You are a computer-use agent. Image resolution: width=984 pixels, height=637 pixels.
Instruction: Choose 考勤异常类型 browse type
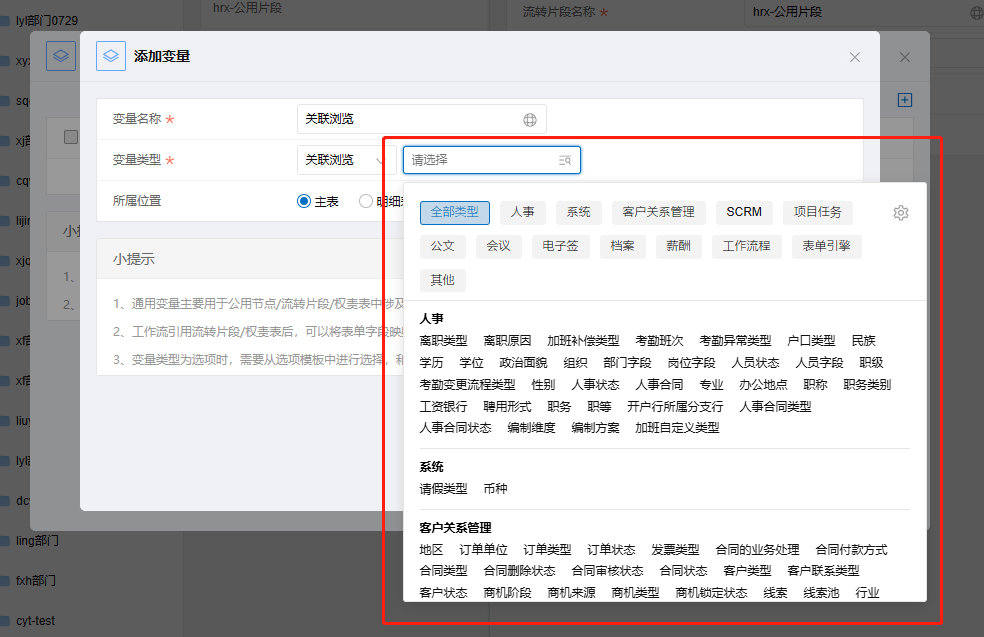tap(735, 341)
